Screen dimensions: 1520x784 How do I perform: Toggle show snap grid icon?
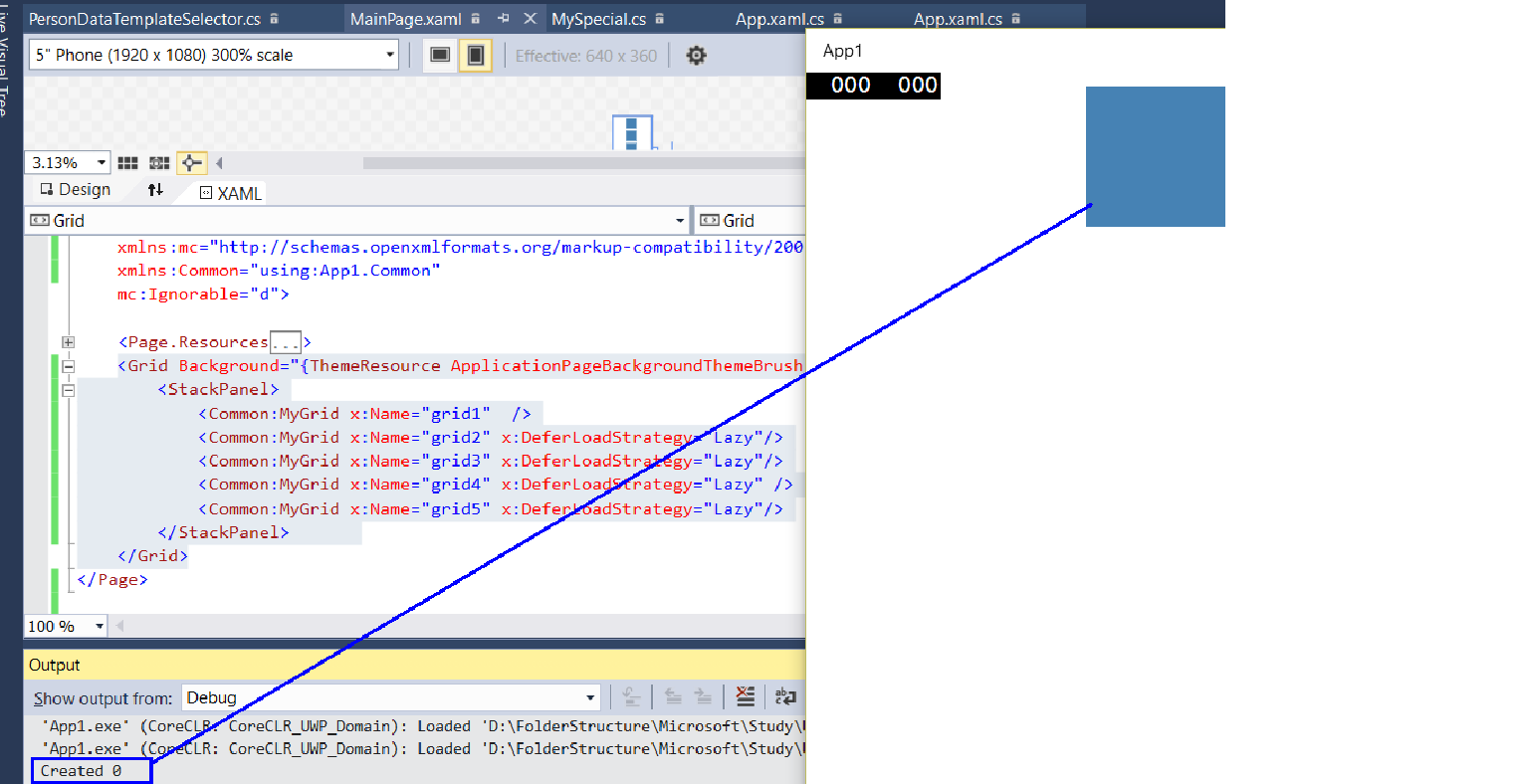coord(128,163)
